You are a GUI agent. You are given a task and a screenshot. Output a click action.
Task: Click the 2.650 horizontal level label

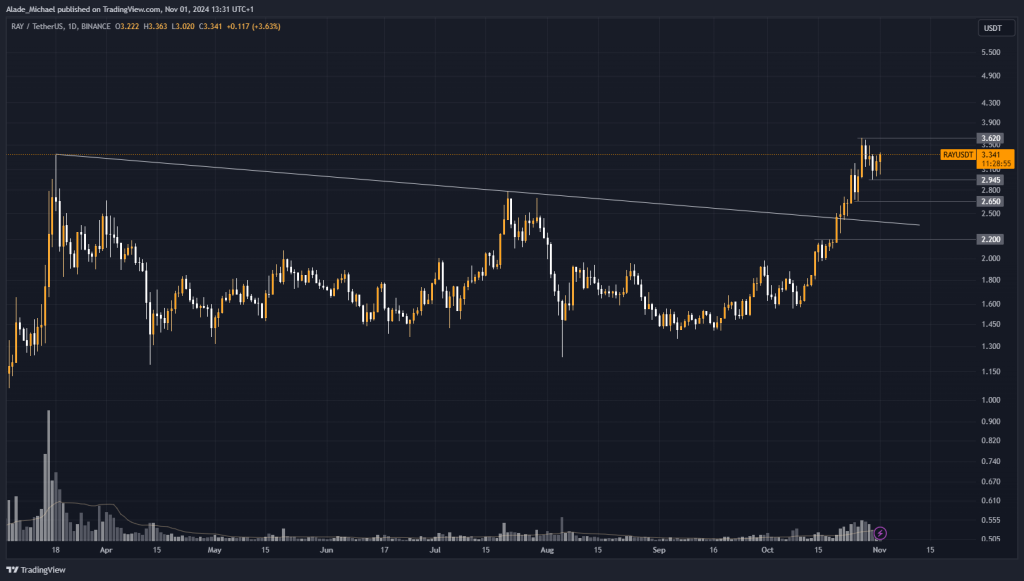tap(989, 201)
